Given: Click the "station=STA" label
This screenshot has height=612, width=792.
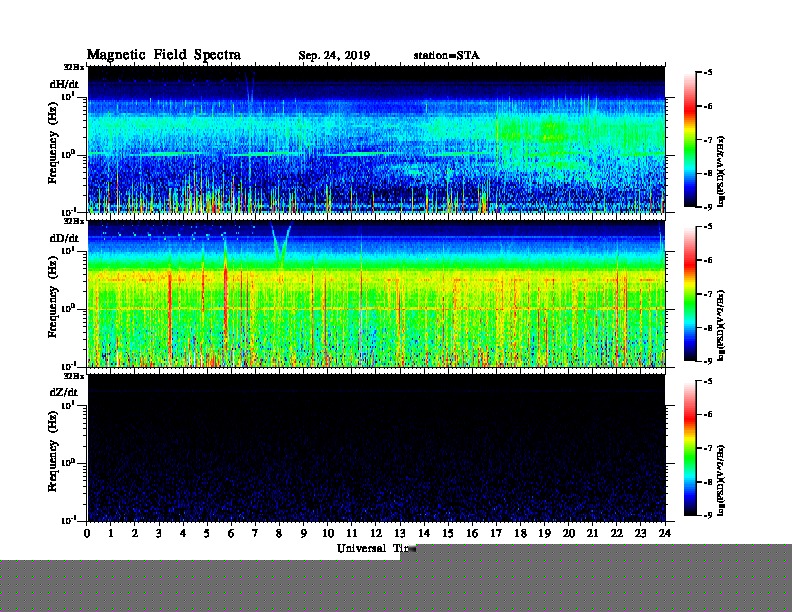Looking at the screenshot, I should (x=447, y=55).
